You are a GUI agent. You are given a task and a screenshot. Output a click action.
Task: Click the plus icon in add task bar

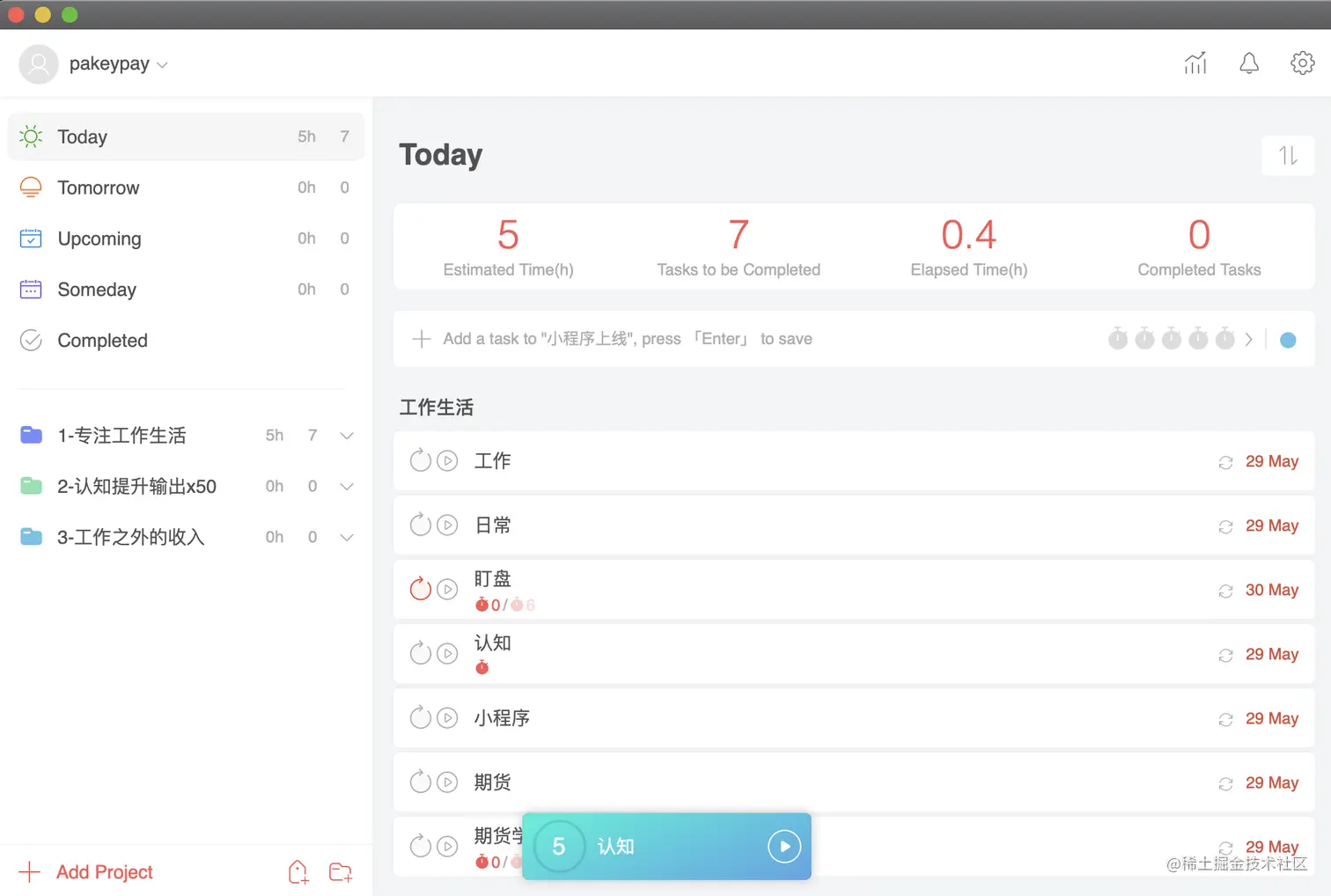(422, 339)
